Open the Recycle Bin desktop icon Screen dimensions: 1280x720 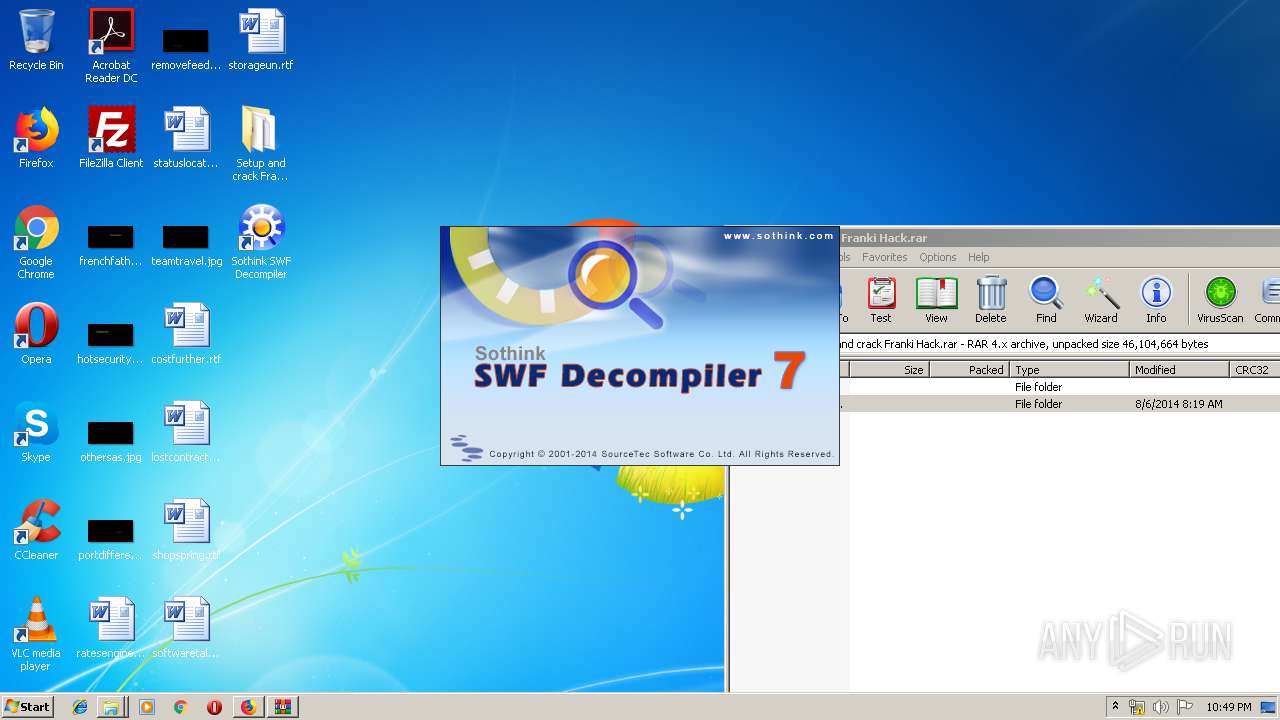tap(36, 40)
